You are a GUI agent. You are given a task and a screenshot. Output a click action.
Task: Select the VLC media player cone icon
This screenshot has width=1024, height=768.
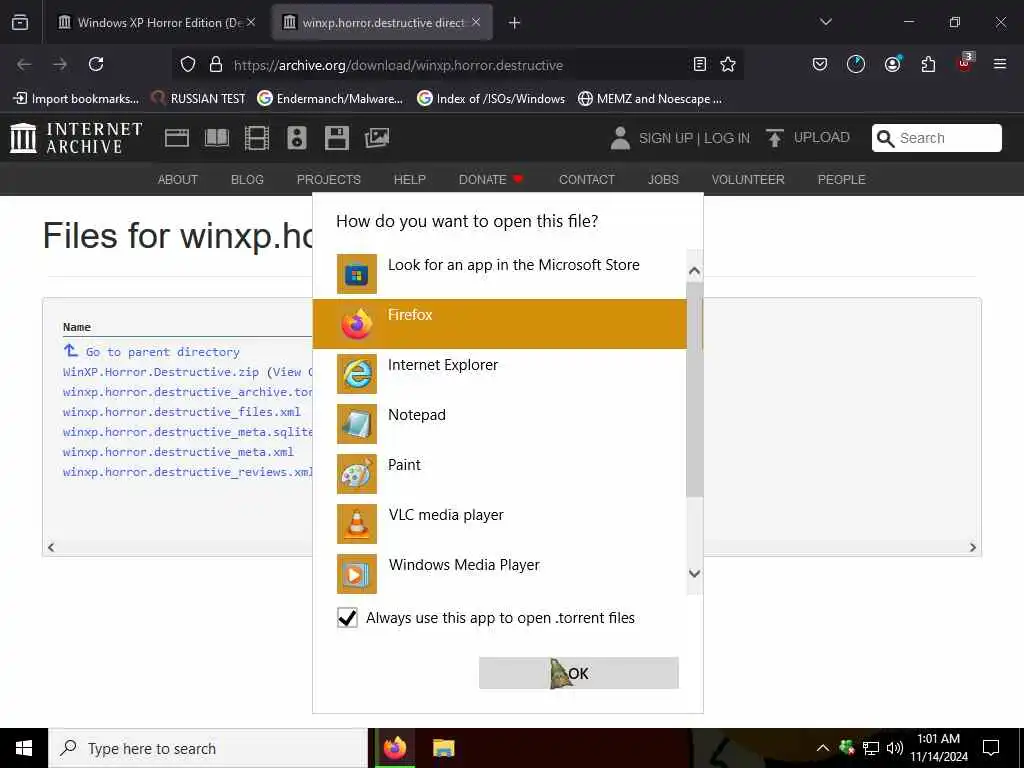pos(357,524)
